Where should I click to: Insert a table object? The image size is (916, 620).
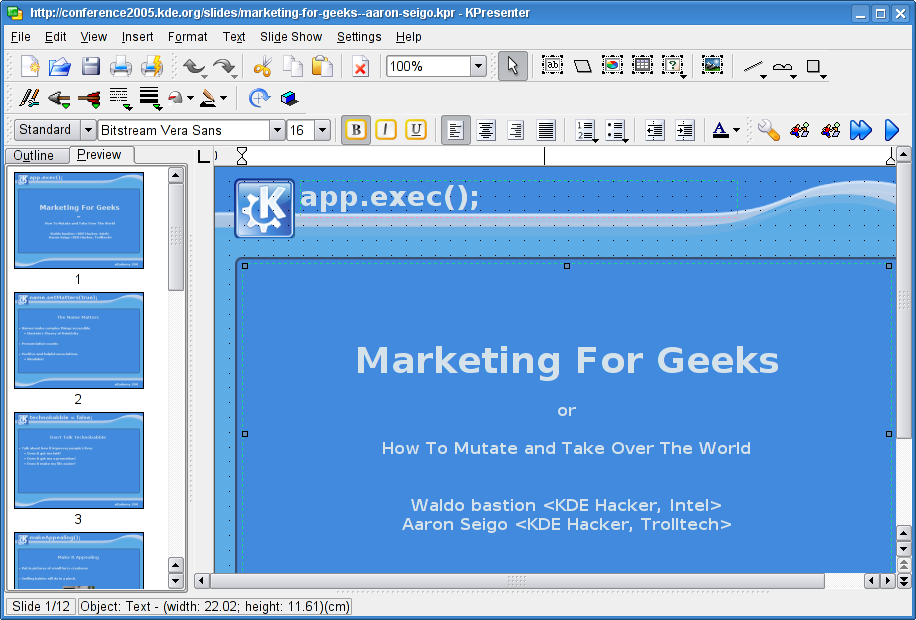642,65
